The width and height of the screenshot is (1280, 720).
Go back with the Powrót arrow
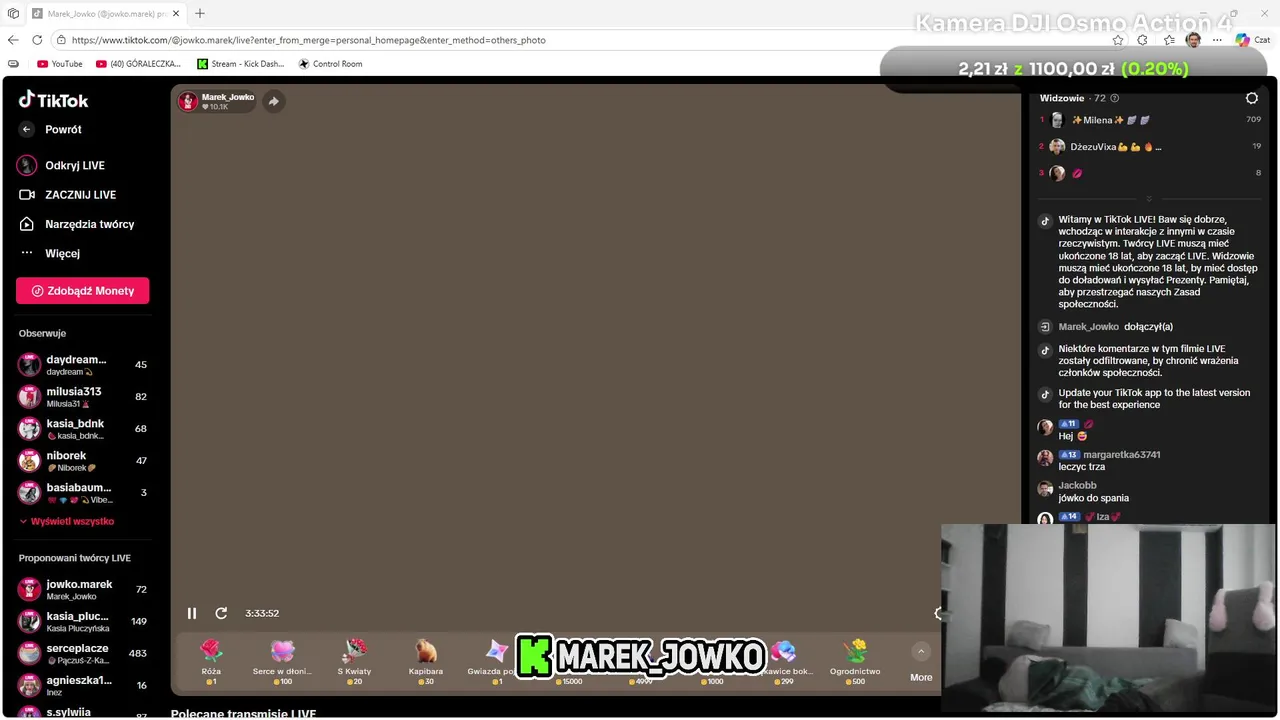coord(27,129)
